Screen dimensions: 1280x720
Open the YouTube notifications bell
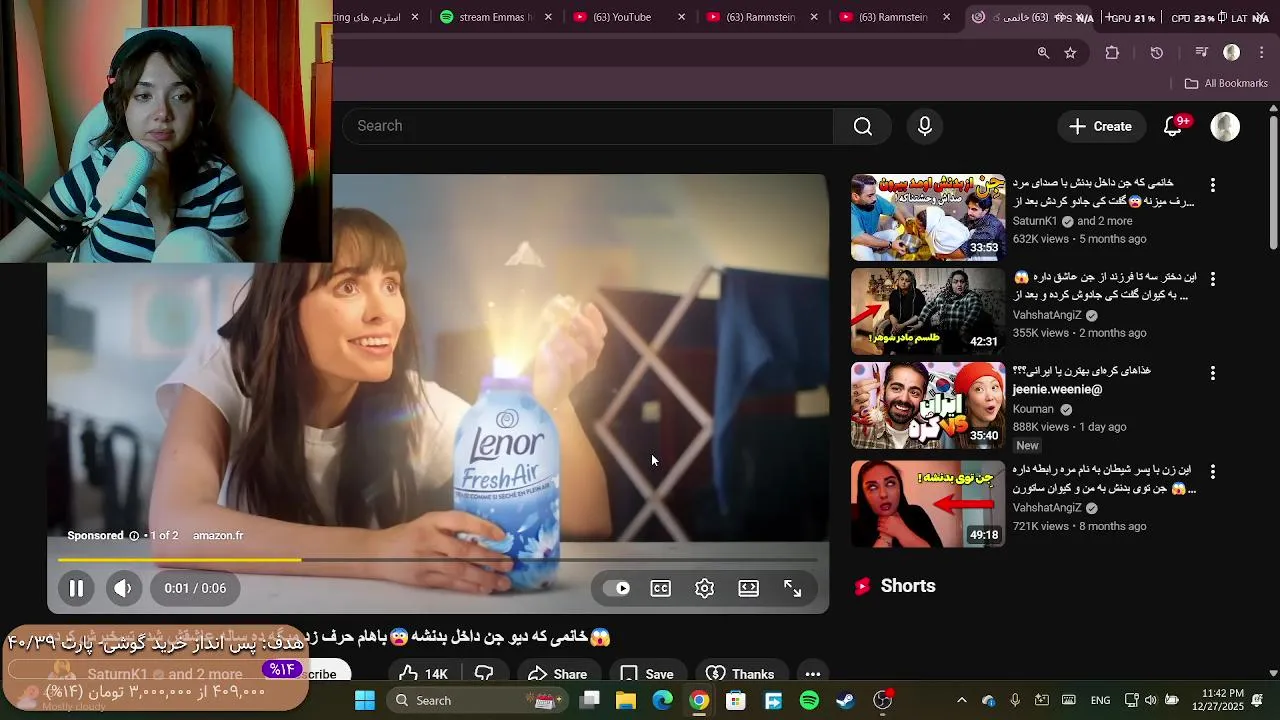(1175, 126)
